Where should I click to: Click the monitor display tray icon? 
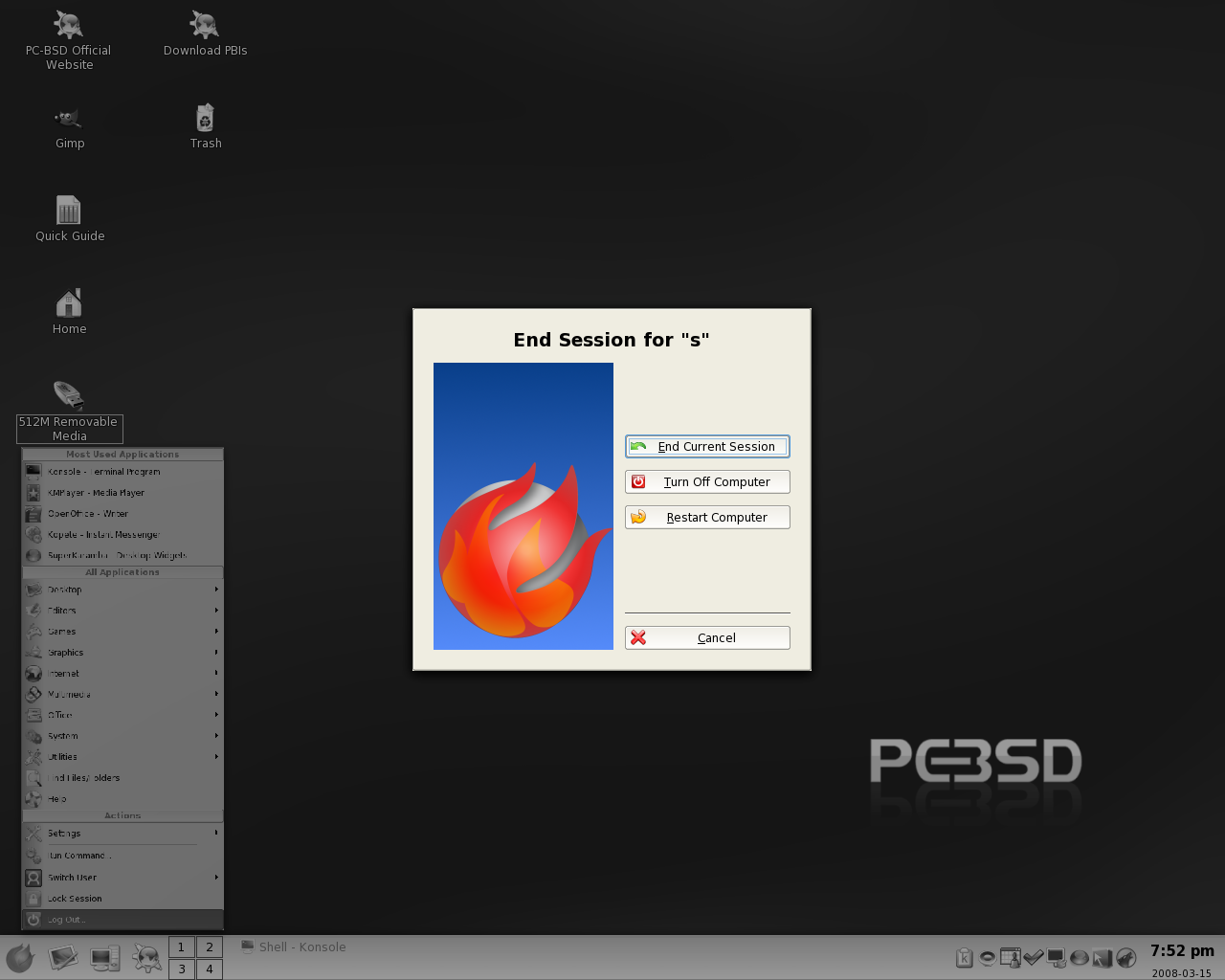tap(1057, 957)
